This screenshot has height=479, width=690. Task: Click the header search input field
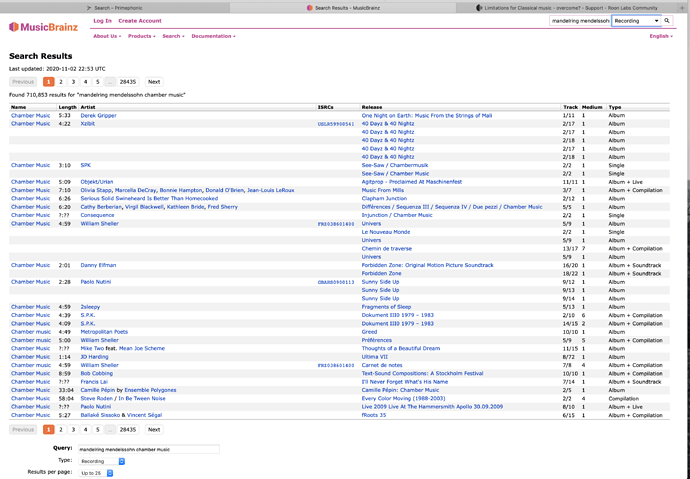pyautogui.click(x=580, y=21)
